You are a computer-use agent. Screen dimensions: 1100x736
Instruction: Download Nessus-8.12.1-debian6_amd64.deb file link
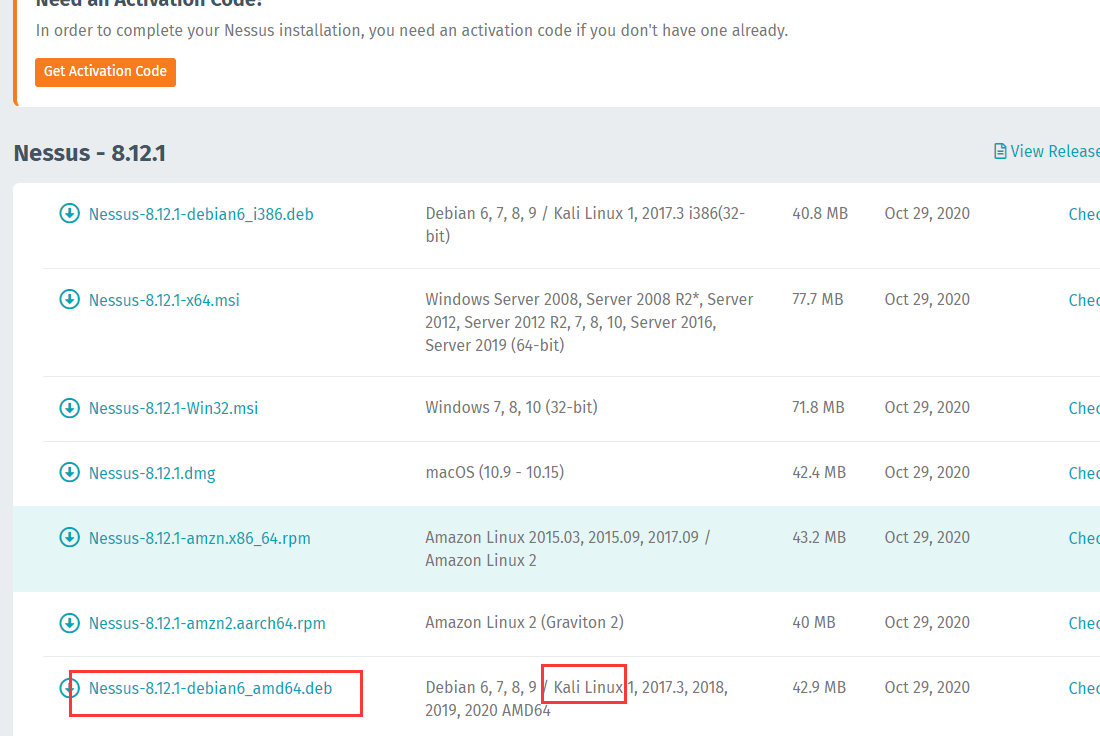pyautogui.click(x=210, y=689)
